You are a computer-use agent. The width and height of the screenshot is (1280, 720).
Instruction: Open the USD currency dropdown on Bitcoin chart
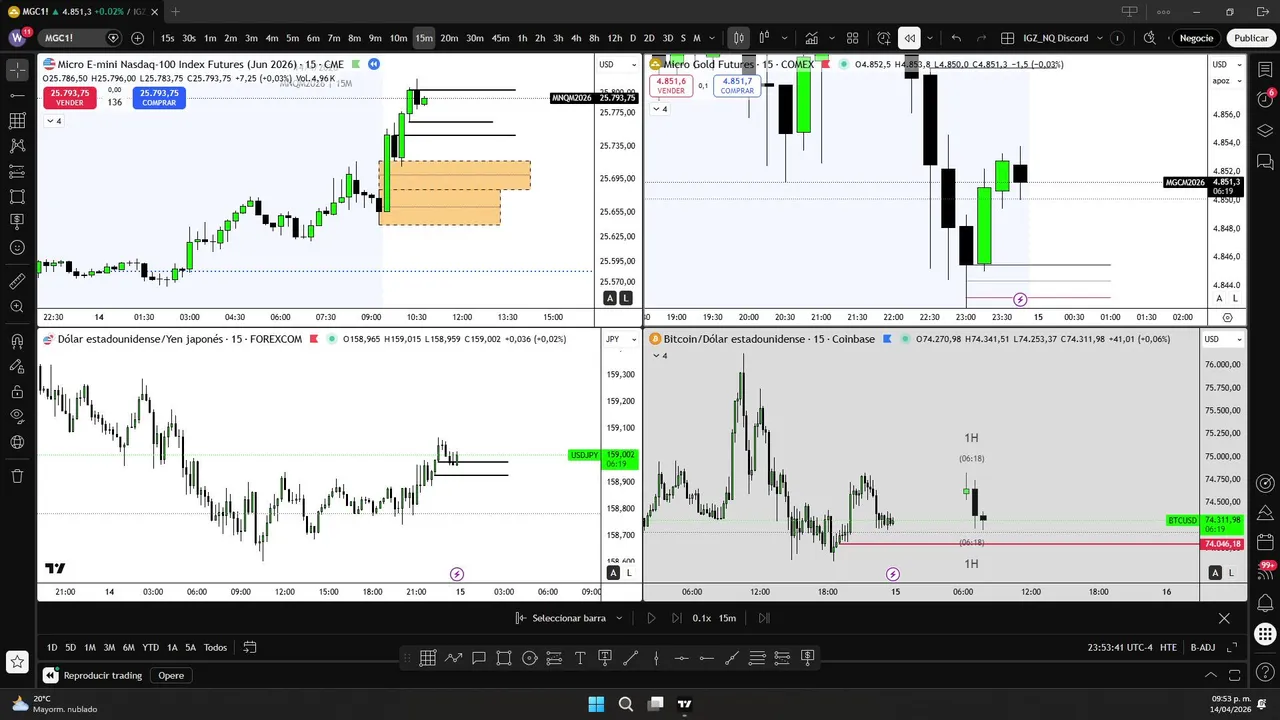point(1221,339)
